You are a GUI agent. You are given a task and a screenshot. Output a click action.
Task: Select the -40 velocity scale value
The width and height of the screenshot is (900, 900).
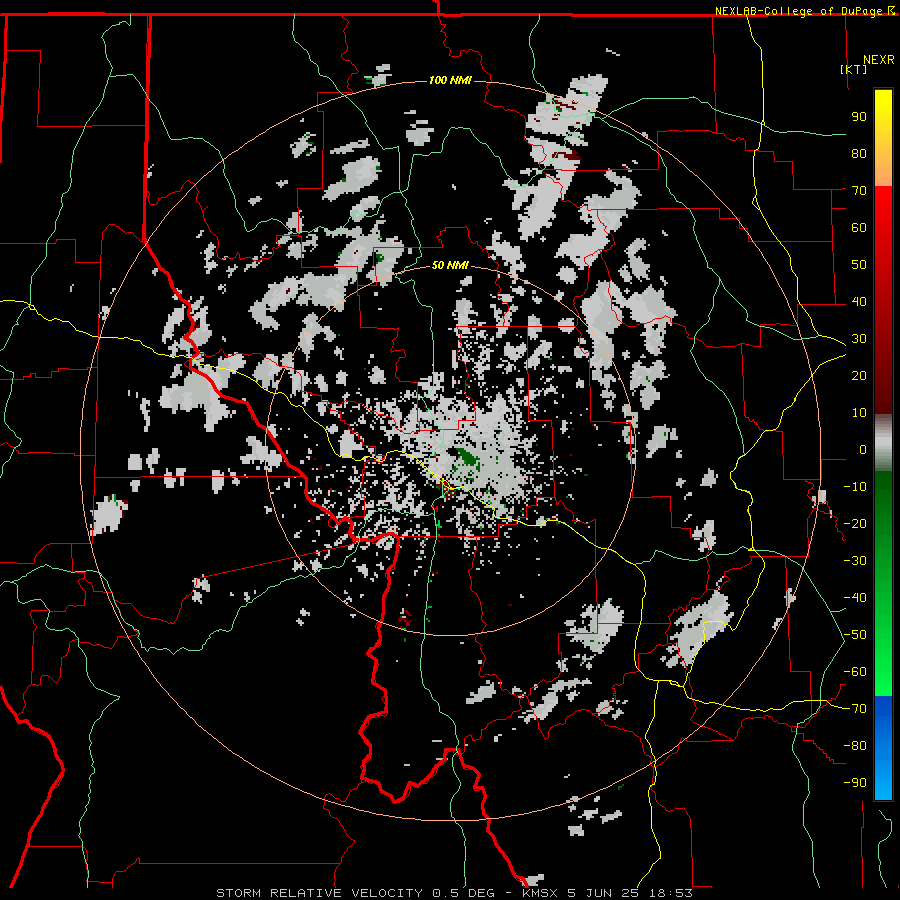(855, 598)
